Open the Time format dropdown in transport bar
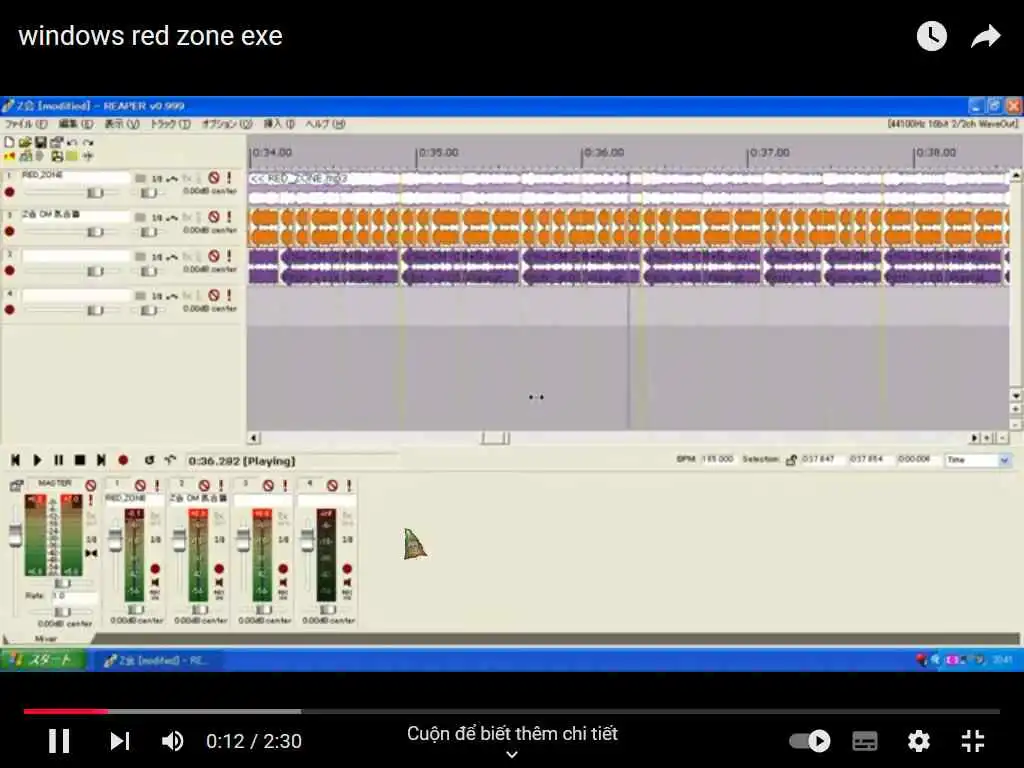Viewport: 1024px width, 768px height. 1004,460
